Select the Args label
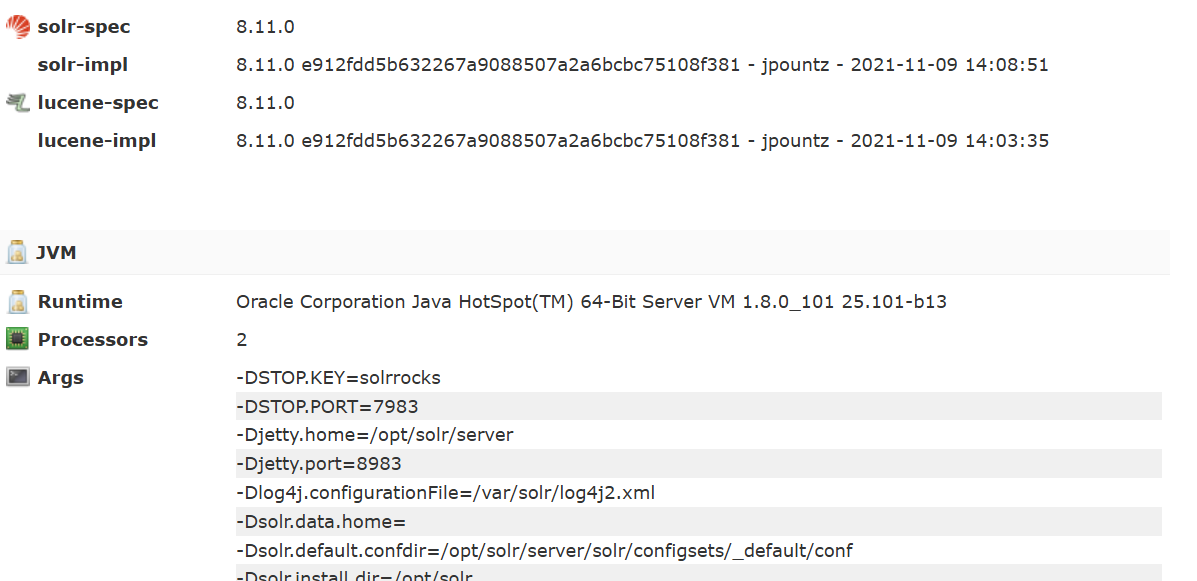The image size is (1197, 581). click(x=60, y=378)
